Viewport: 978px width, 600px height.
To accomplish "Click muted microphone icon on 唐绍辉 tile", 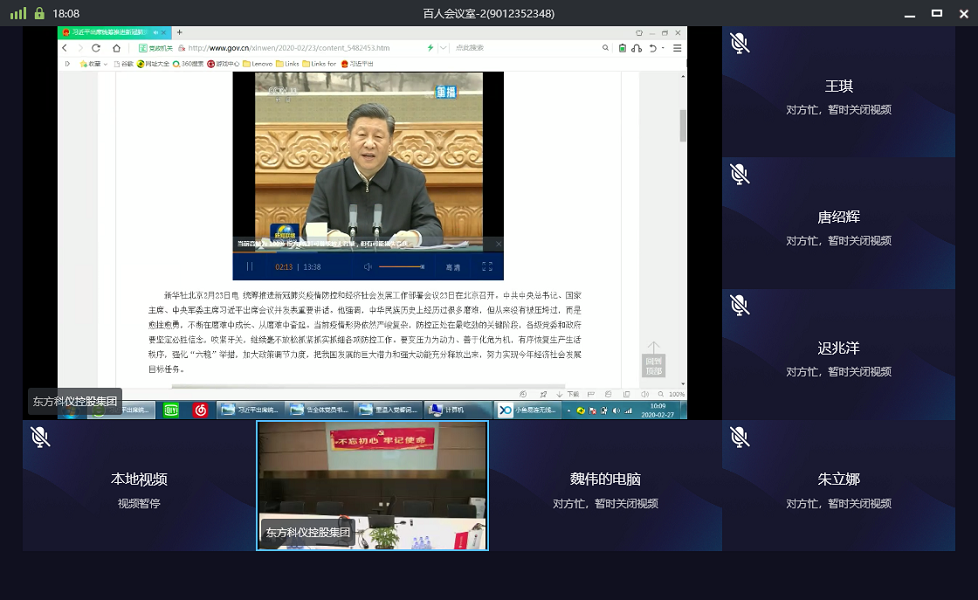I will (739, 174).
